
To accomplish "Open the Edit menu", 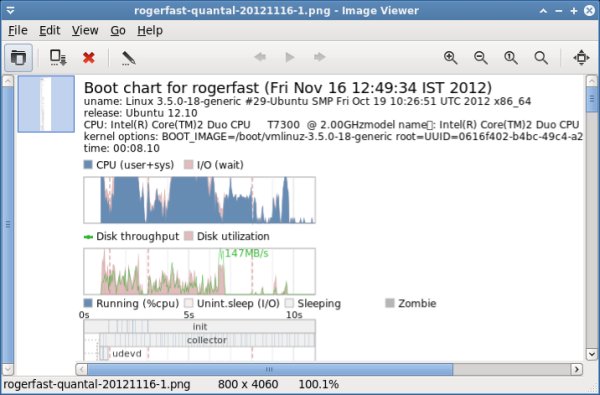I will click(x=50, y=30).
